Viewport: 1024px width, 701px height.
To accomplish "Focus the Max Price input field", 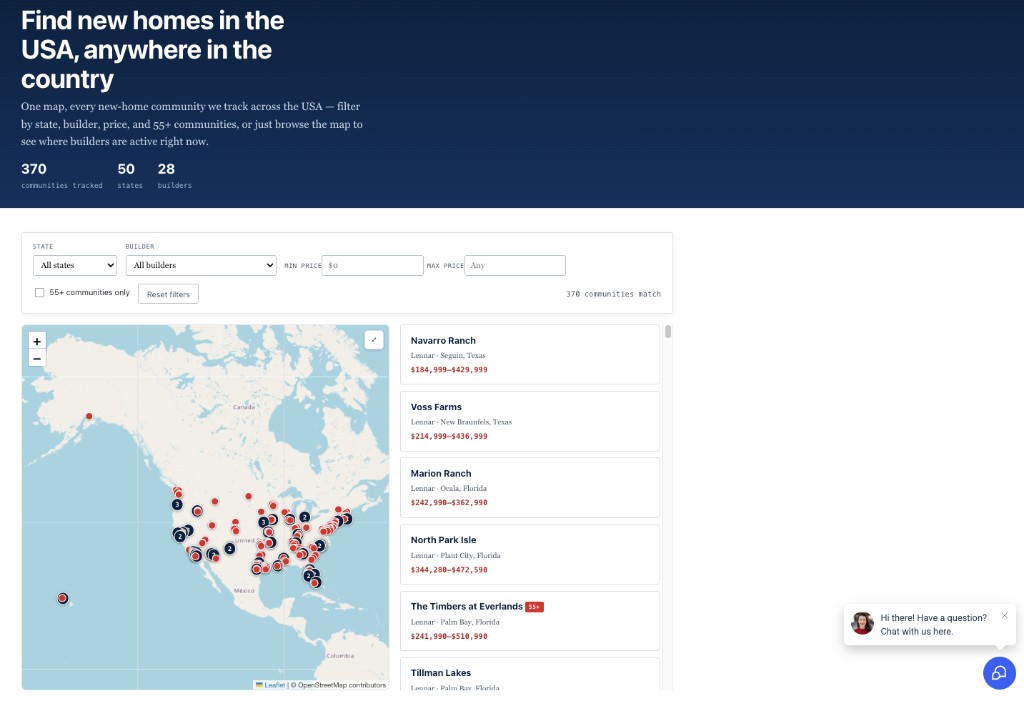I will (x=515, y=265).
